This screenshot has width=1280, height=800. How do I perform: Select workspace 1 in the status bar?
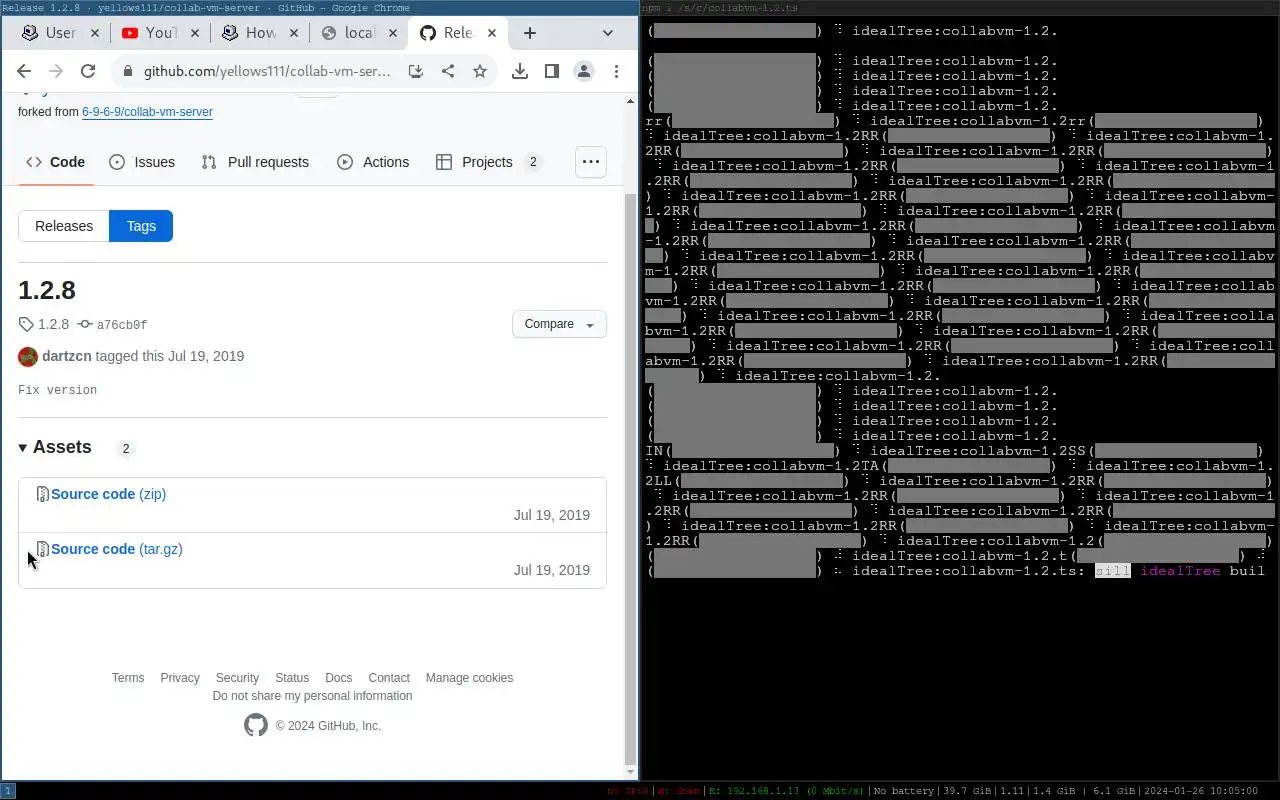tap(8, 791)
